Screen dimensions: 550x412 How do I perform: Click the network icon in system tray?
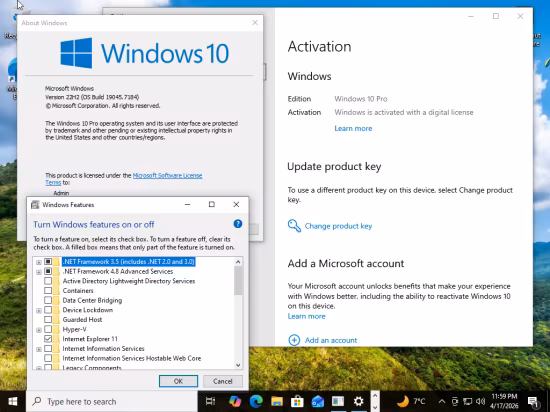pos(467,401)
